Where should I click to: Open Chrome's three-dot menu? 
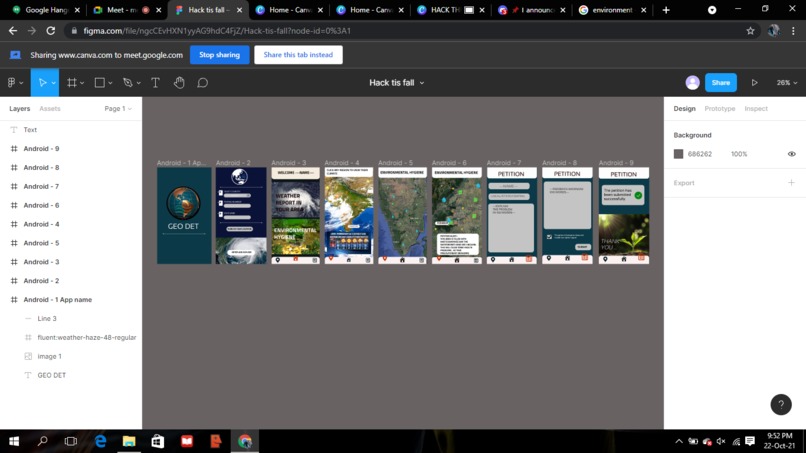tap(793, 31)
